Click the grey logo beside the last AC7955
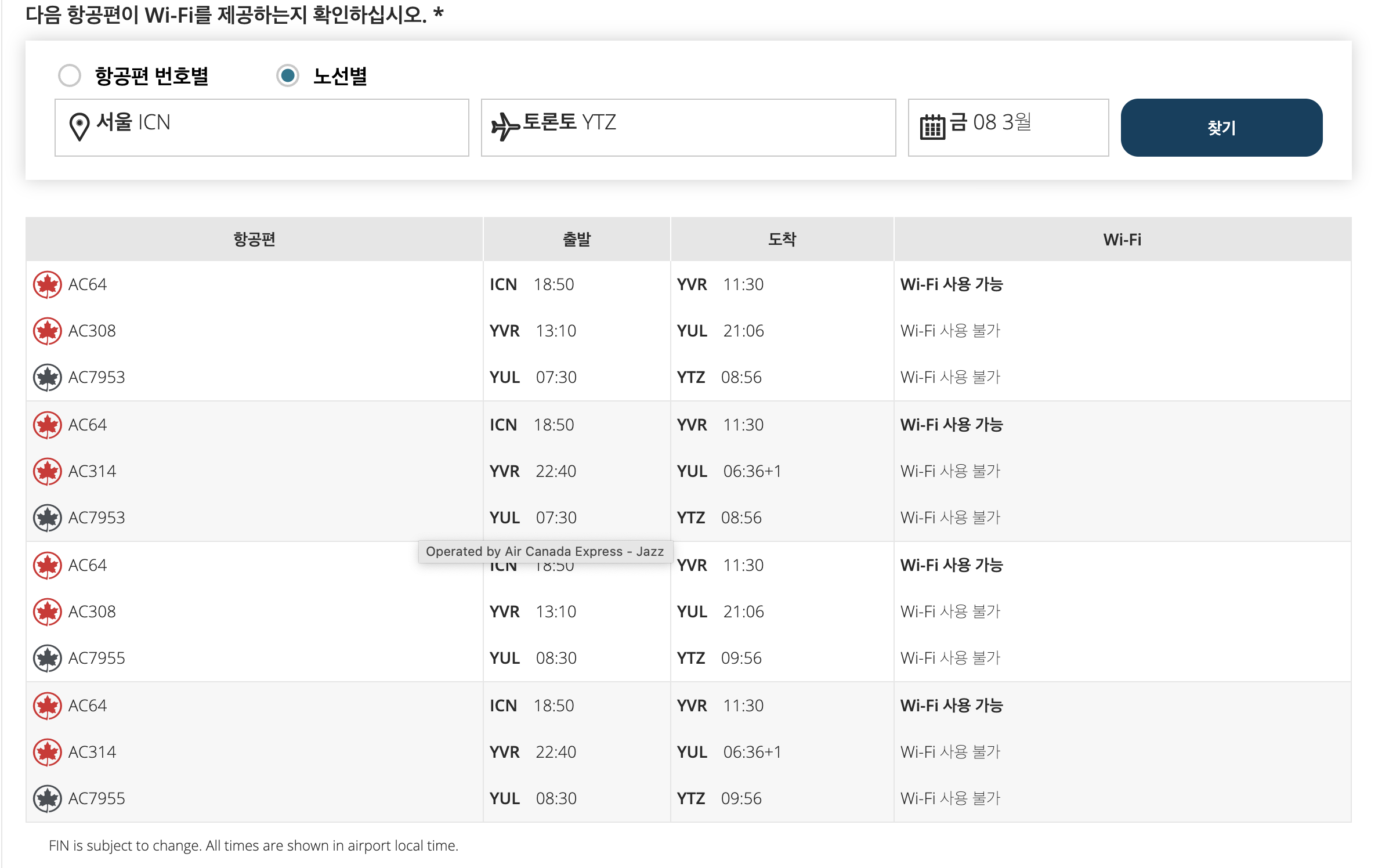Image resolution: width=1389 pixels, height=868 pixels. click(x=48, y=799)
